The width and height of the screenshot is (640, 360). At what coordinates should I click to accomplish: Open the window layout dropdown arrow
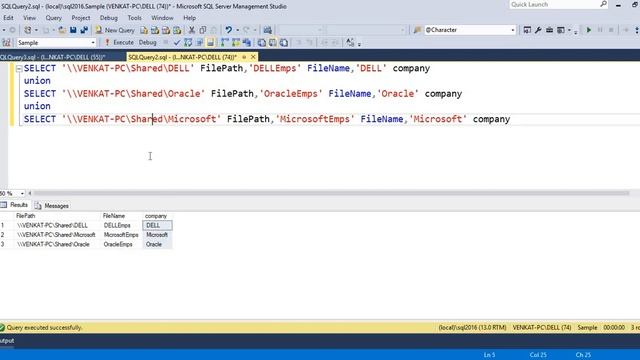569,30
